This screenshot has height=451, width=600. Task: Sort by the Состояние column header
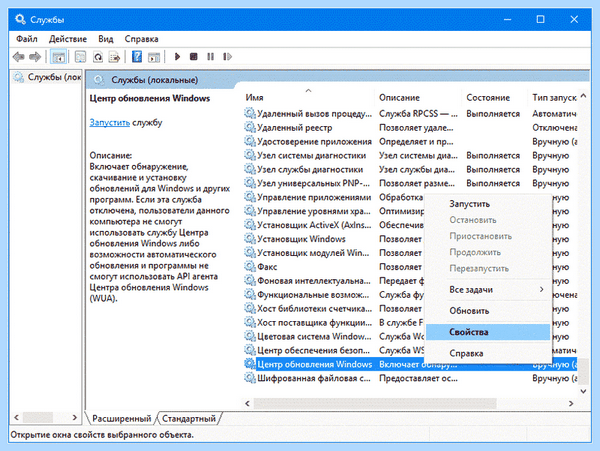(494, 98)
